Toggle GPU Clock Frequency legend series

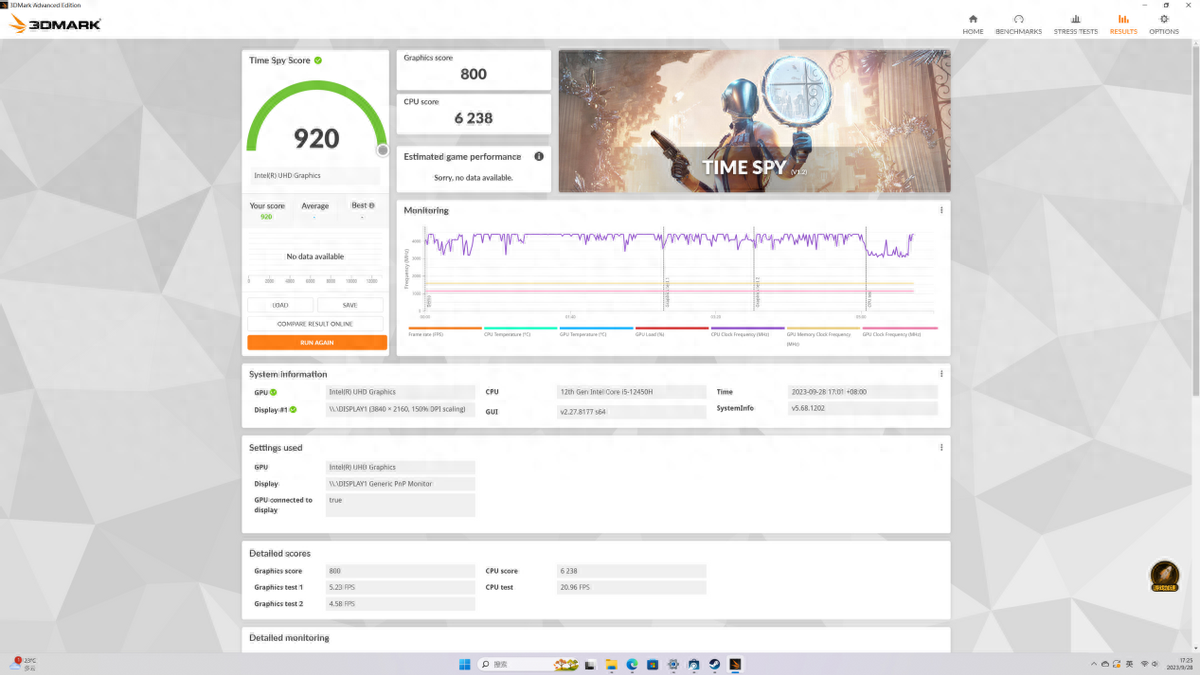click(x=900, y=331)
